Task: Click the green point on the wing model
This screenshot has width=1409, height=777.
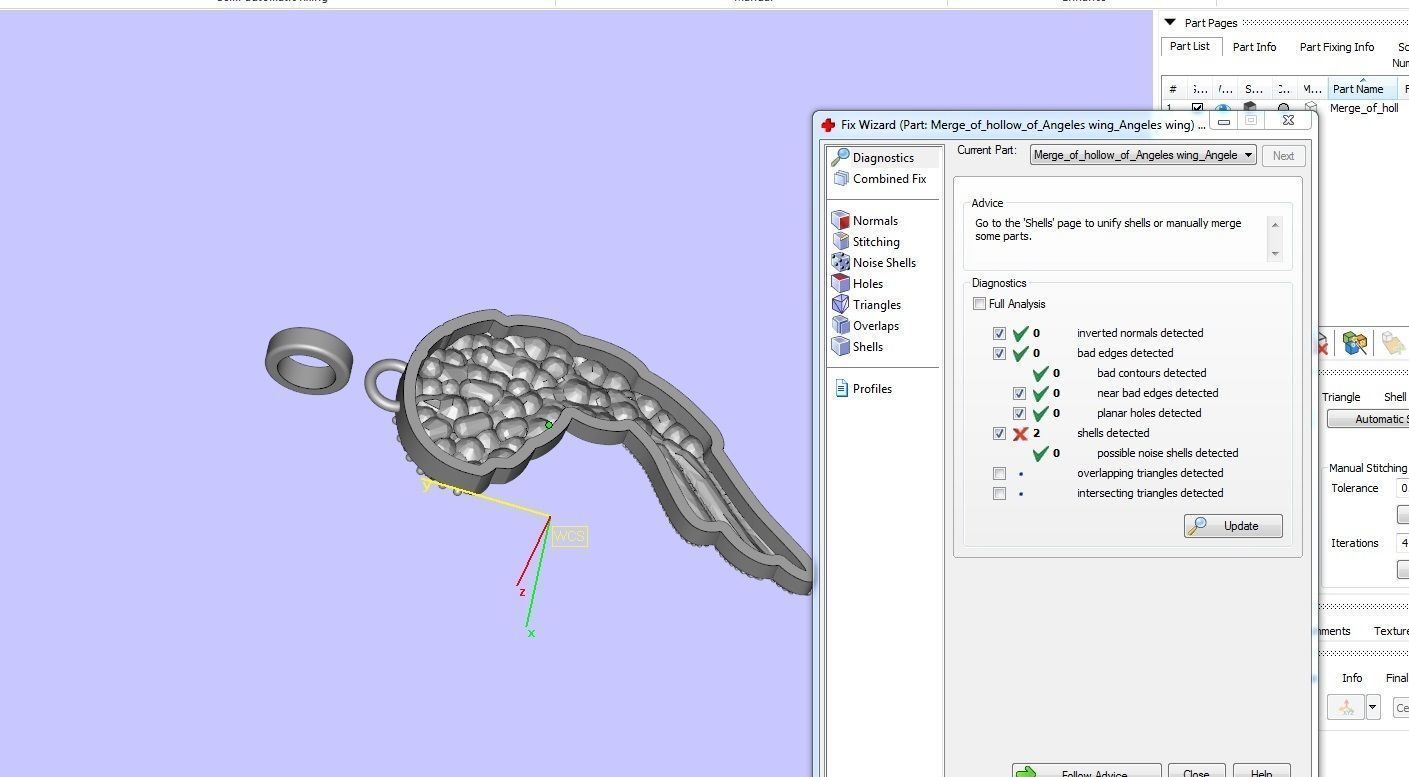Action: click(x=549, y=425)
